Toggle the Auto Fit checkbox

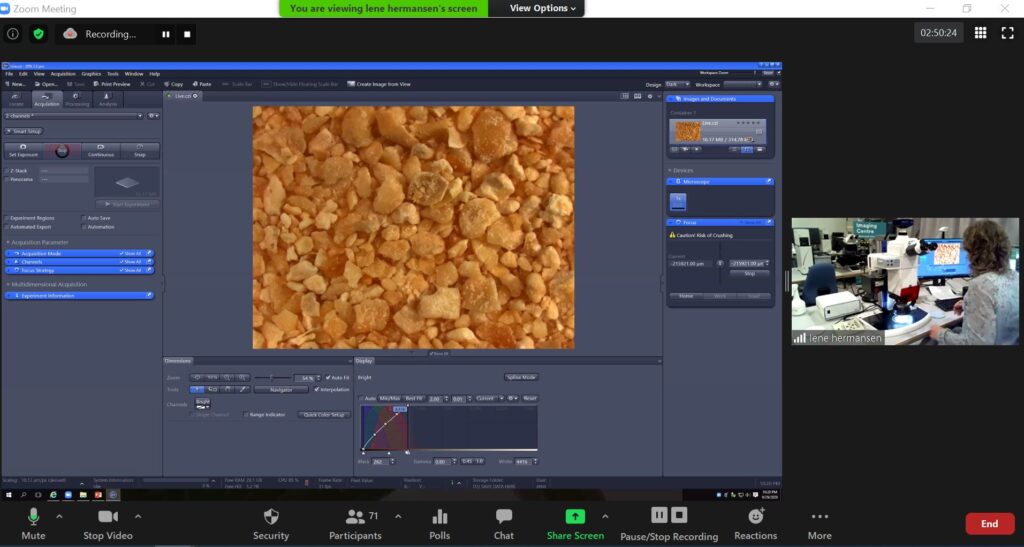pos(329,377)
